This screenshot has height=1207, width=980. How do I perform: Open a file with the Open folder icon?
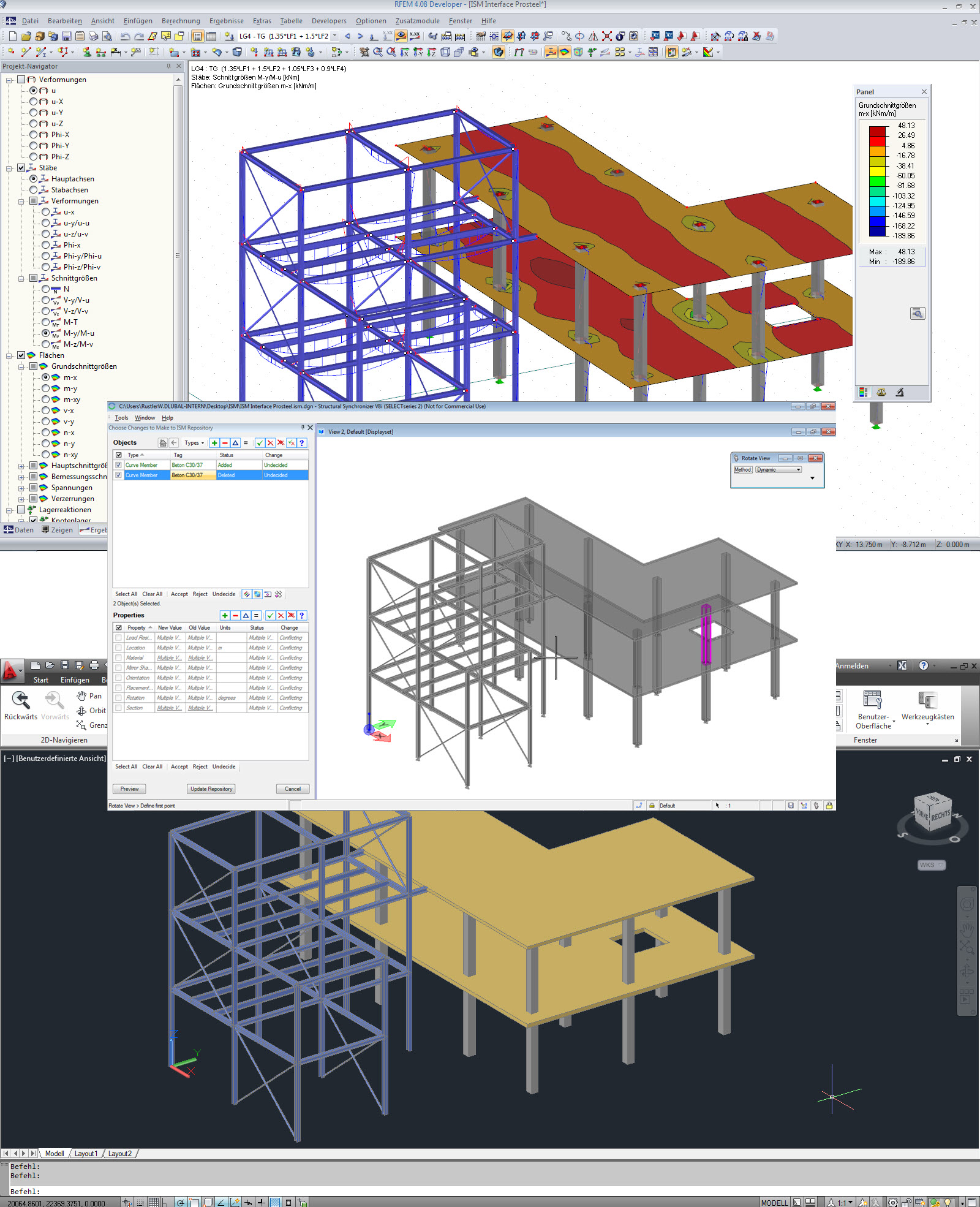click(x=26, y=36)
